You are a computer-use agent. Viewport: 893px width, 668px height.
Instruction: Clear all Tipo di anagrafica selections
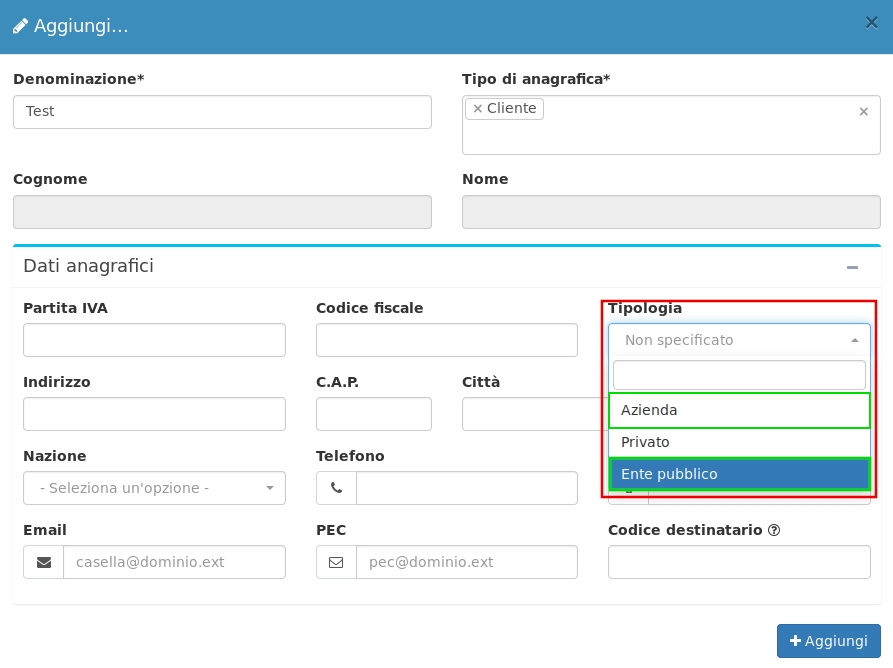(863, 112)
